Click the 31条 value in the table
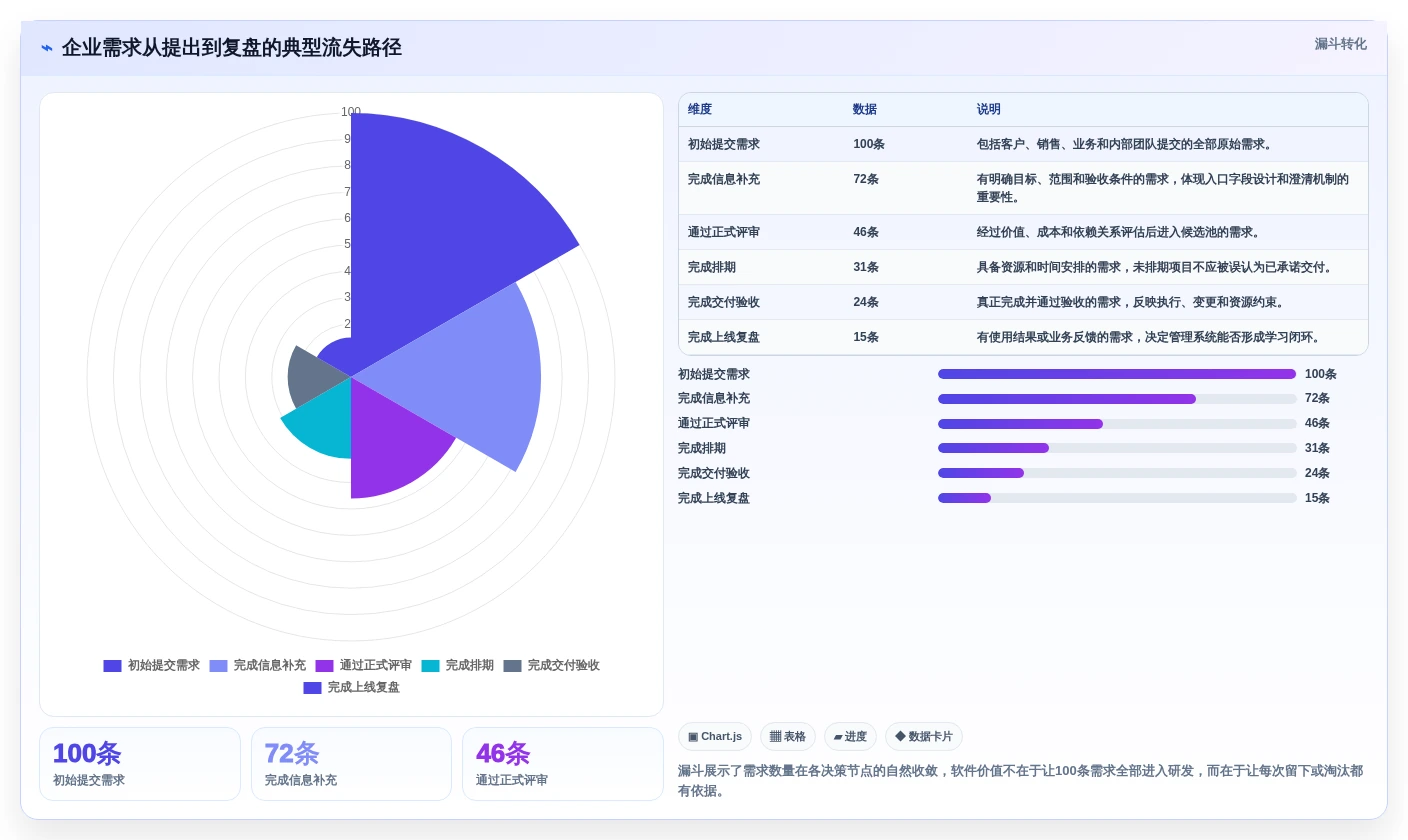The height and width of the screenshot is (840, 1408). (x=866, y=268)
